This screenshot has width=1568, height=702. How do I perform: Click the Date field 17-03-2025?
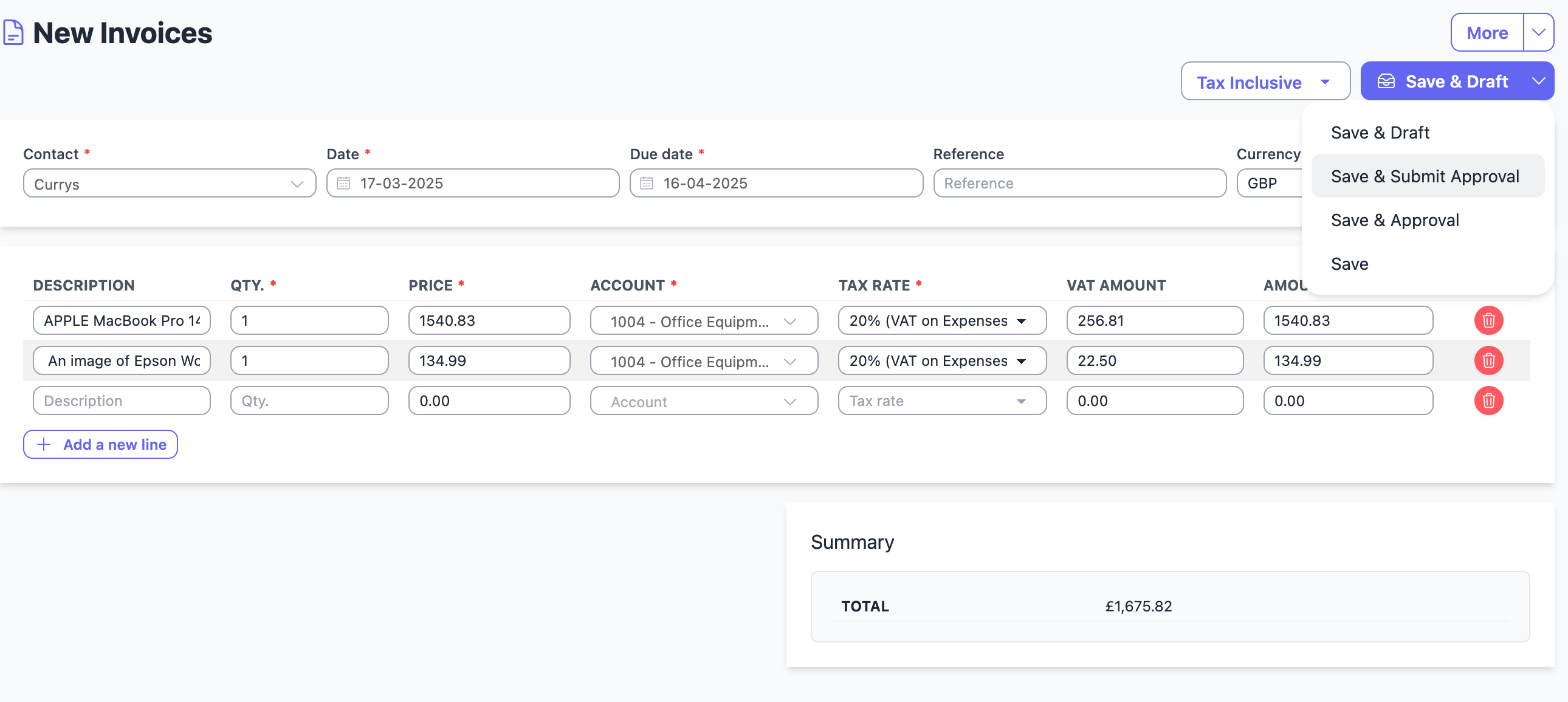472,184
